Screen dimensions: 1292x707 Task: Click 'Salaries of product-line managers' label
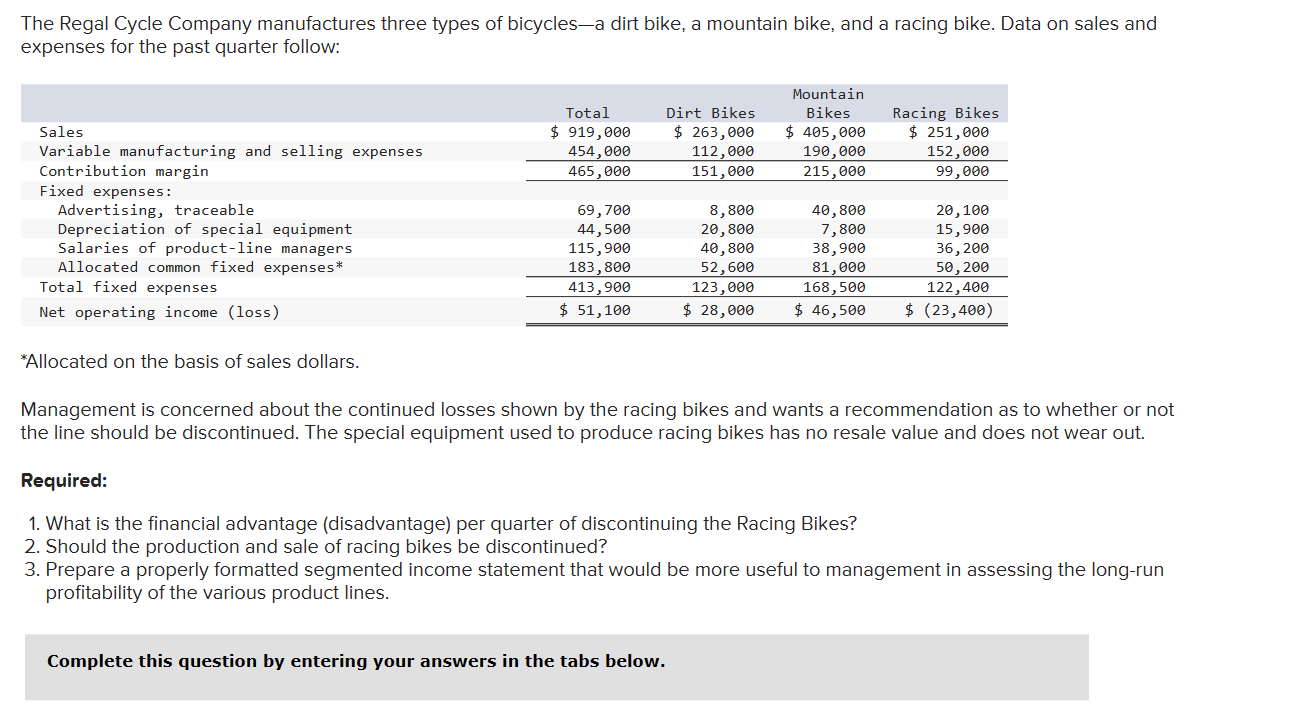pos(205,248)
